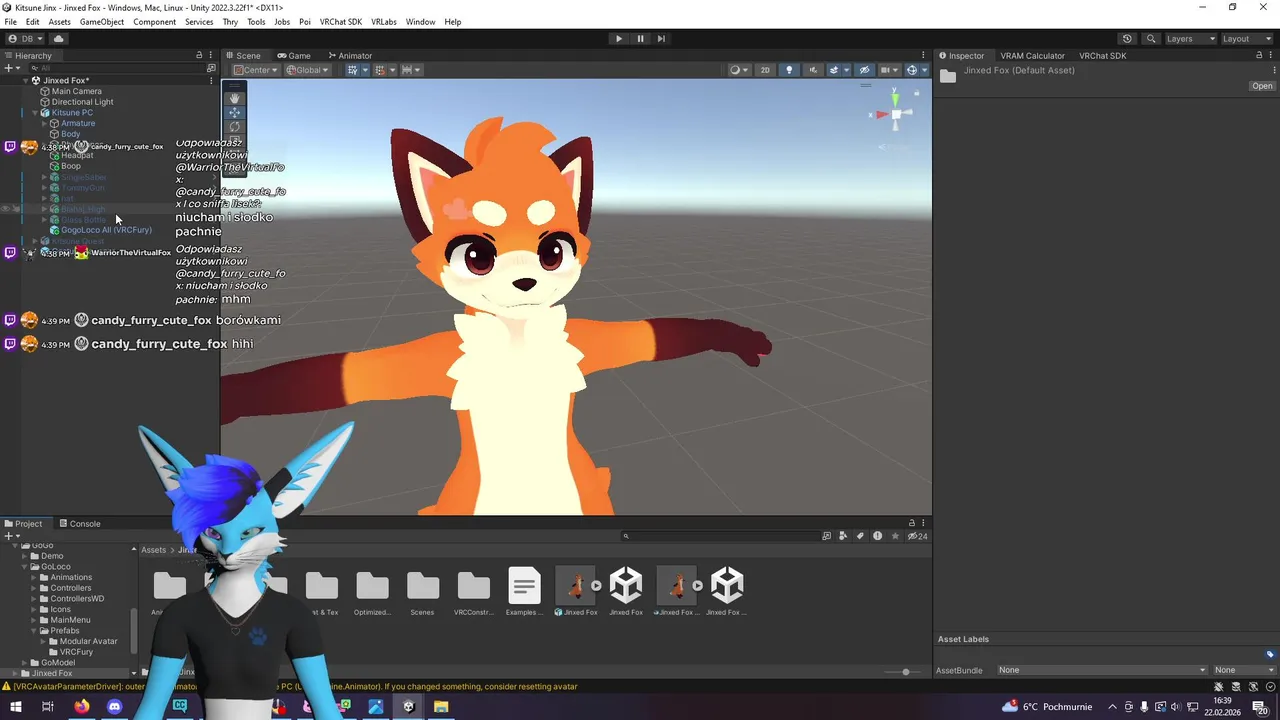Viewport: 1280px width, 720px height.
Task: Open Jinxed Fox scene options menu
Action: pos(213,80)
